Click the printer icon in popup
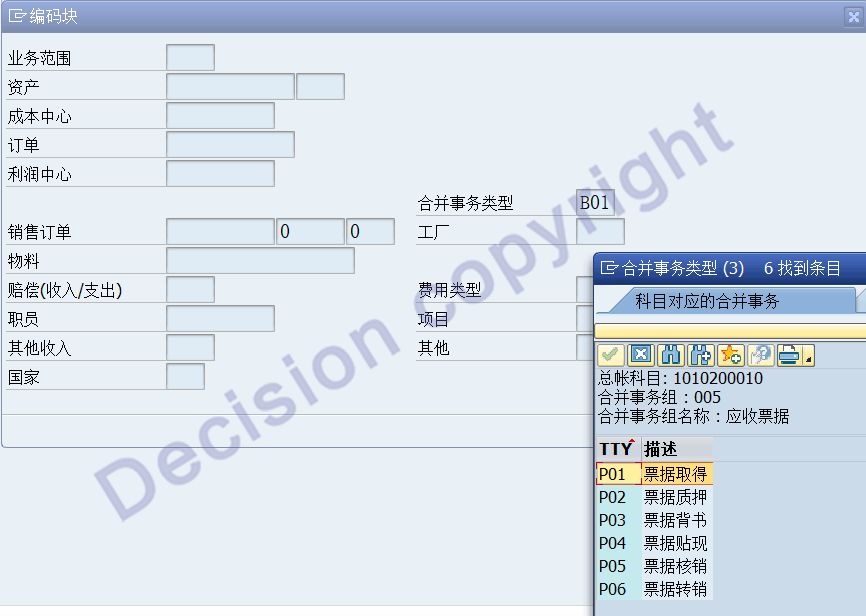866x616 pixels. 790,355
